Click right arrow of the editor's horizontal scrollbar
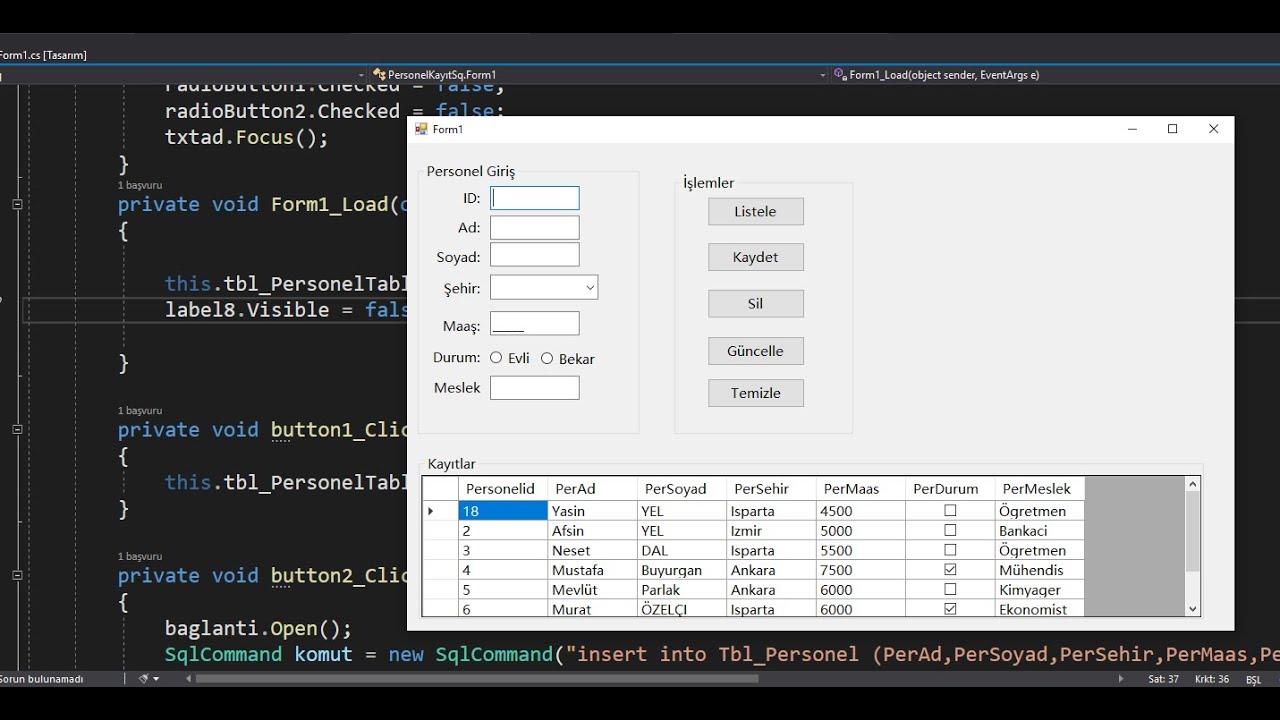 1121,679
